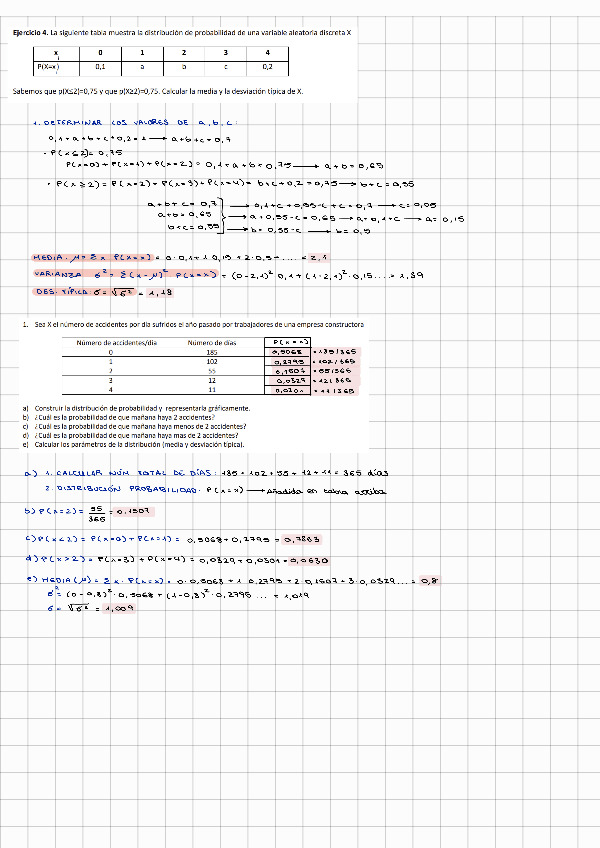600x848 pixels.
Task: Click the note "Añadido en tabla arriba"
Action: point(326,492)
